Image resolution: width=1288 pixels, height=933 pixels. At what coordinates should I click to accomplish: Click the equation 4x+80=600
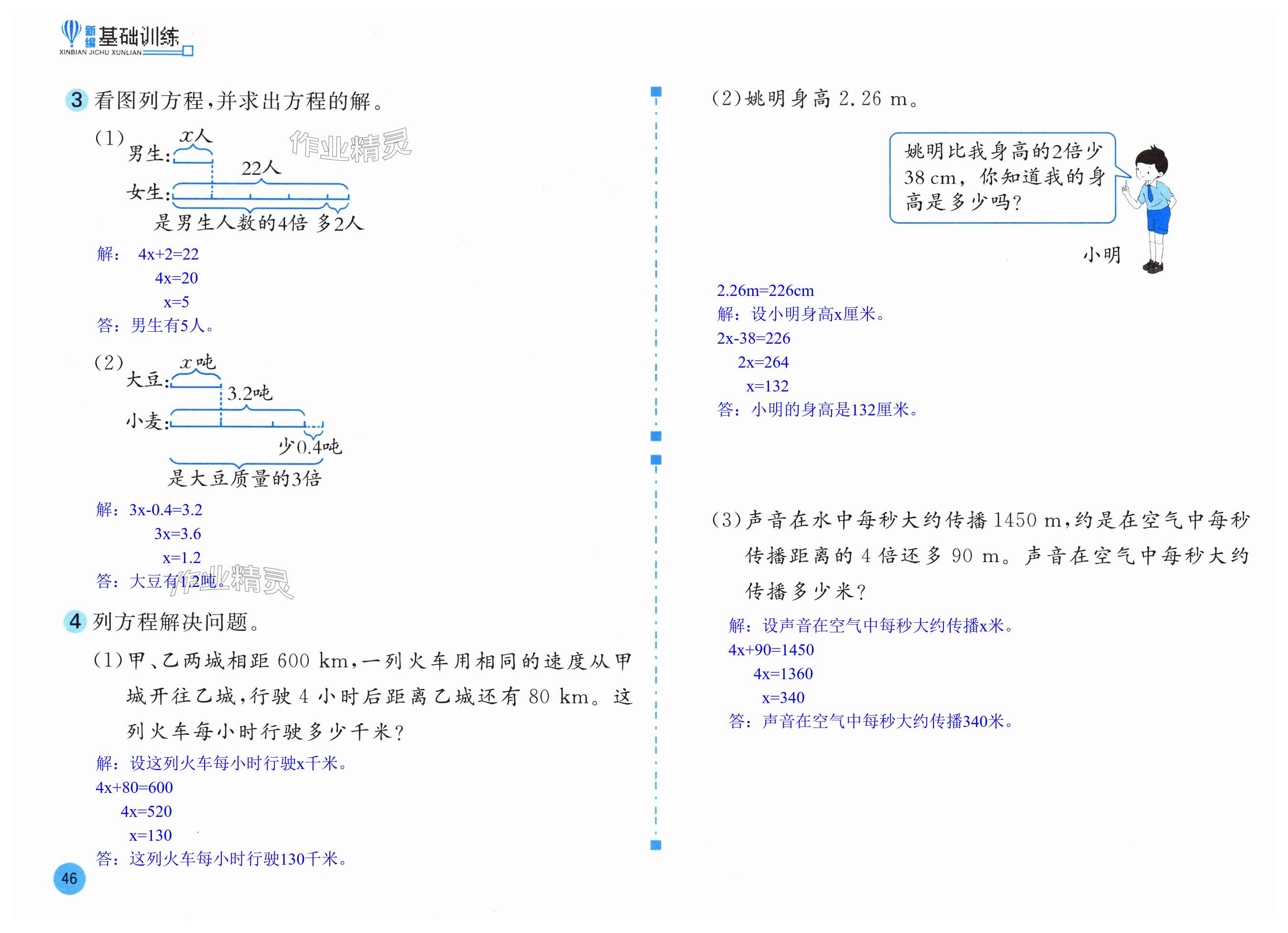click(x=135, y=787)
